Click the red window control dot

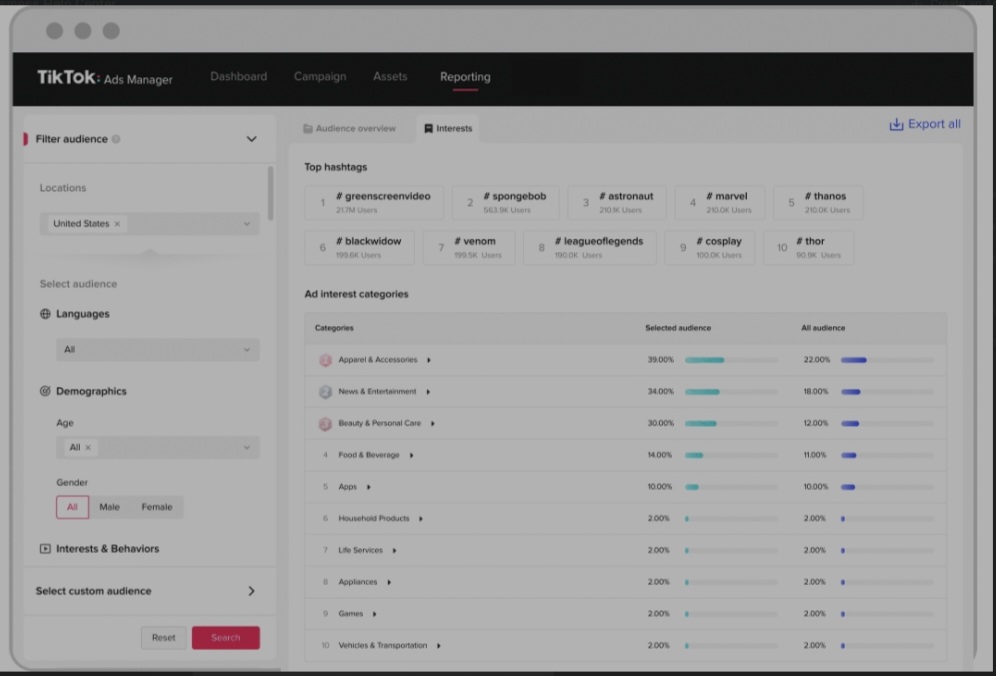[55, 30]
